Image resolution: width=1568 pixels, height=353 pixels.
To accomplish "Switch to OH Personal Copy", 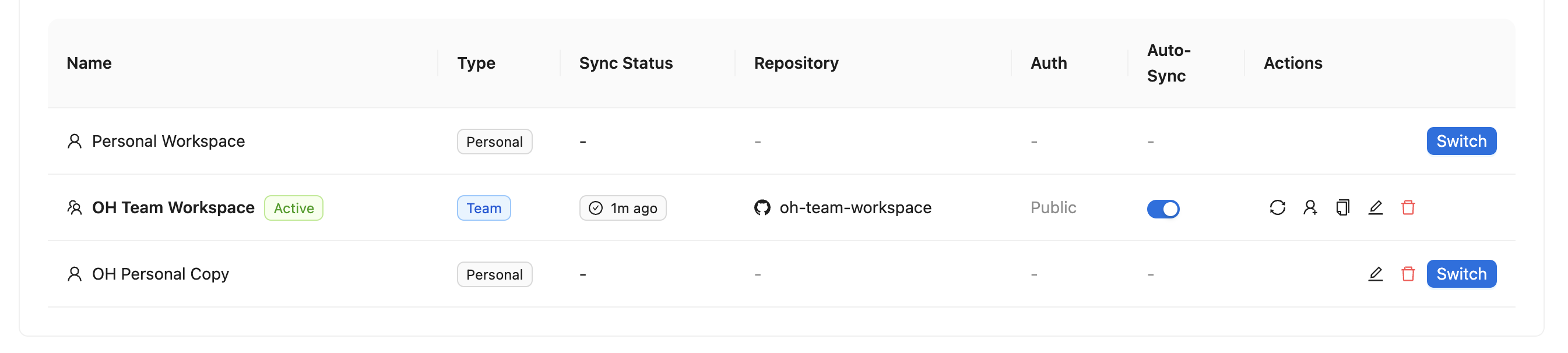I will pyautogui.click(x=1461, y=274).
